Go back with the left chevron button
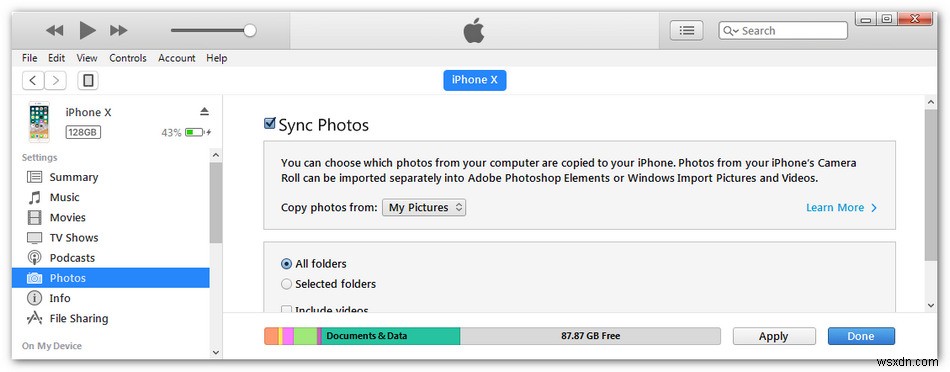Image resolution: width=950 pixels, height=372 pixels. (x=33, y=80)
